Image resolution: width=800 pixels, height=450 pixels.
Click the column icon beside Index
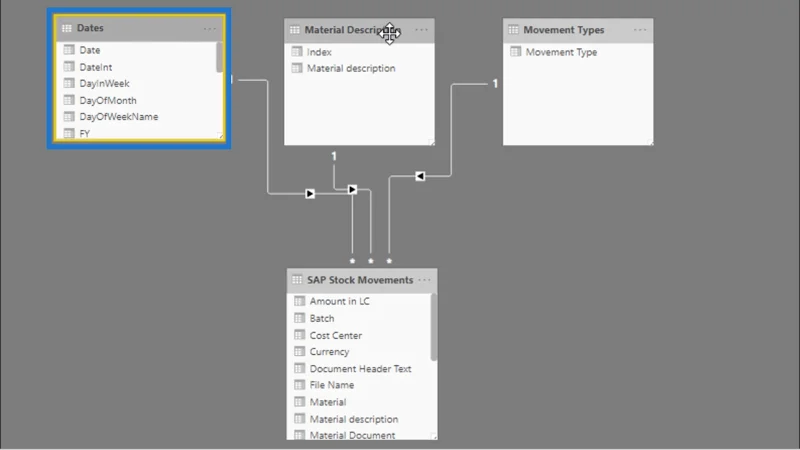tap(297, 52)
